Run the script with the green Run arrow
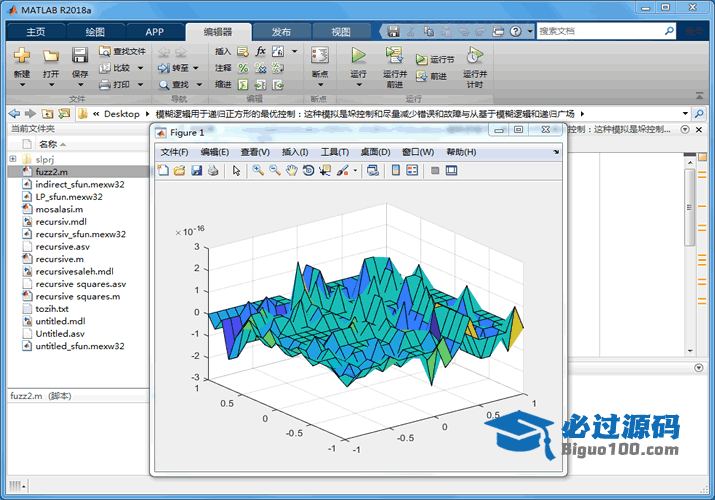 [x=358, y=55]
